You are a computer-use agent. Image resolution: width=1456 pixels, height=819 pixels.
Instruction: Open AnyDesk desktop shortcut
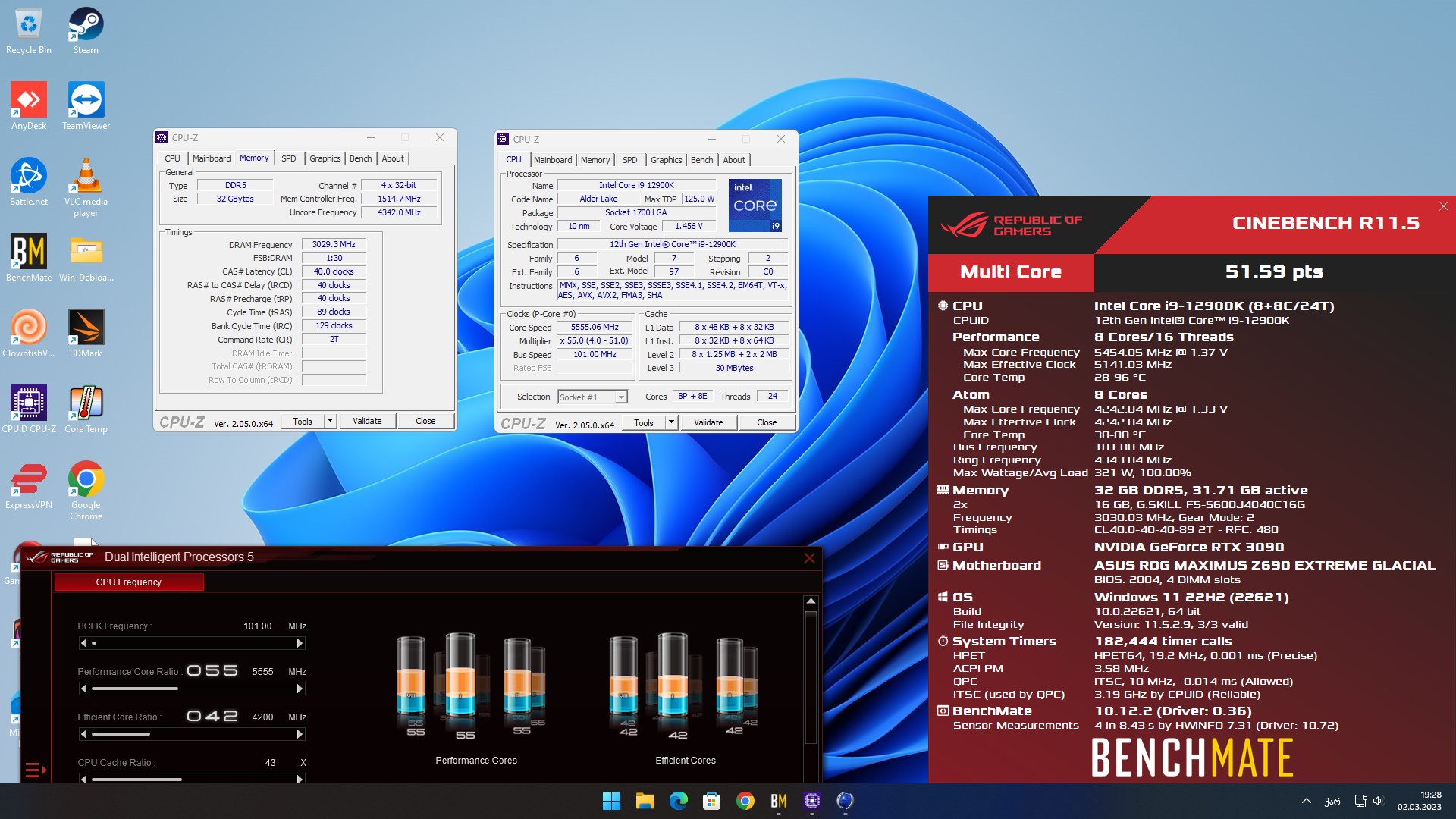tap(29, 106)
